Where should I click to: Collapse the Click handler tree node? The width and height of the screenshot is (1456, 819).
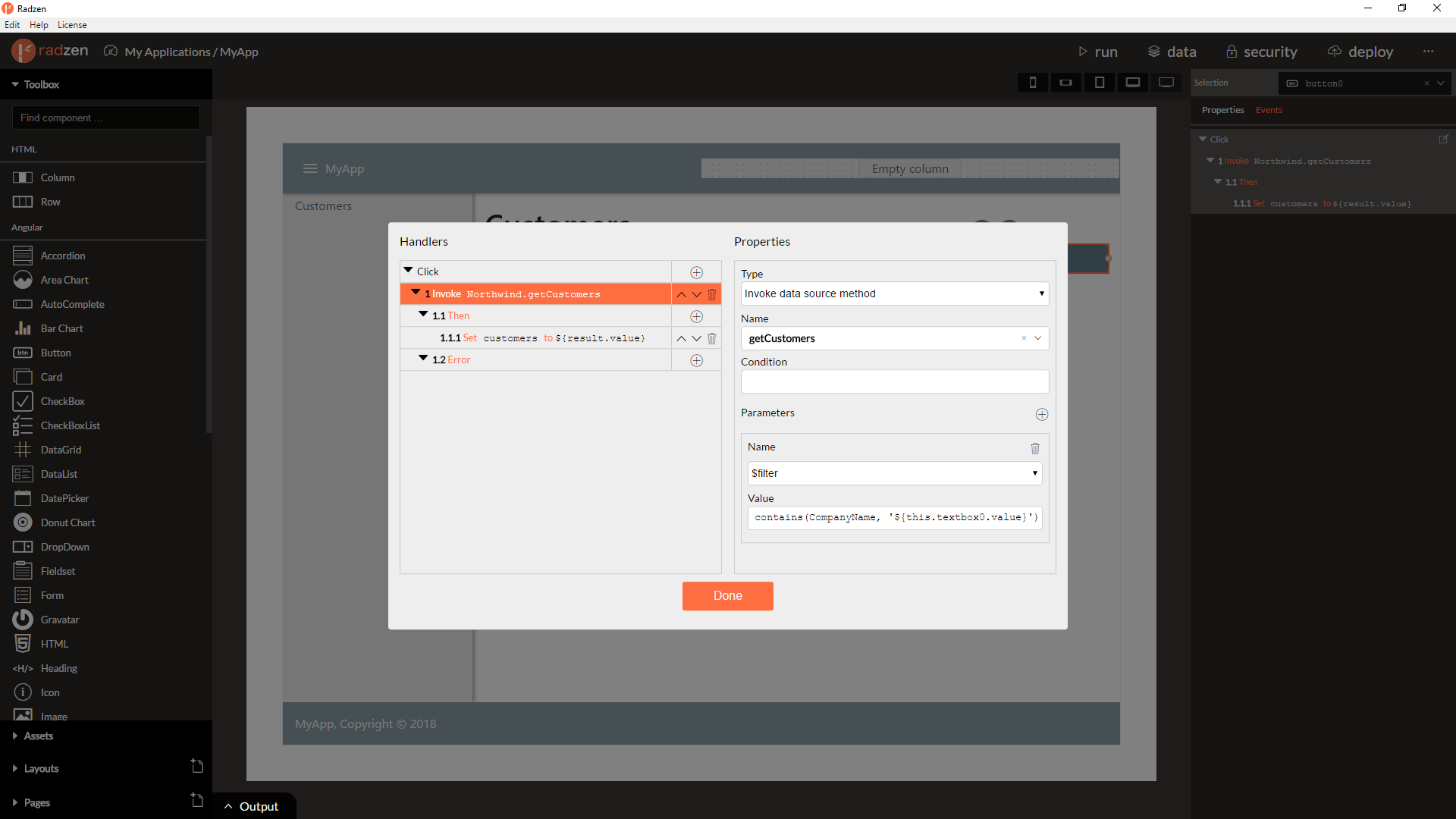tap(408, 271)
